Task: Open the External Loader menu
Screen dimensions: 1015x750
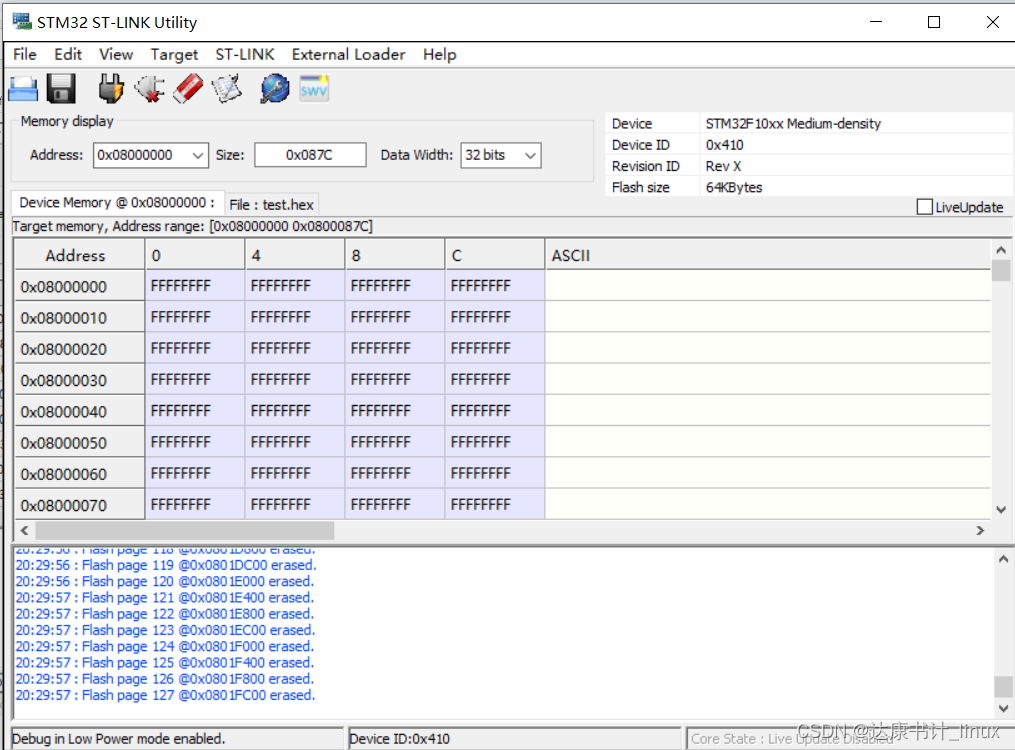Action: [x=348, y=54]
